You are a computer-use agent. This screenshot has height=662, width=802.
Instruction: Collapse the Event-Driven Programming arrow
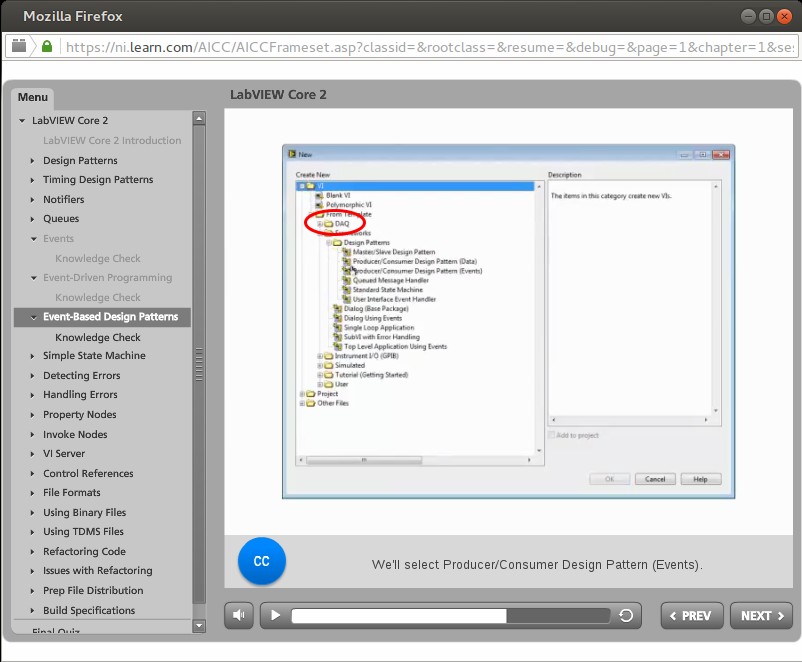point(34,278)
